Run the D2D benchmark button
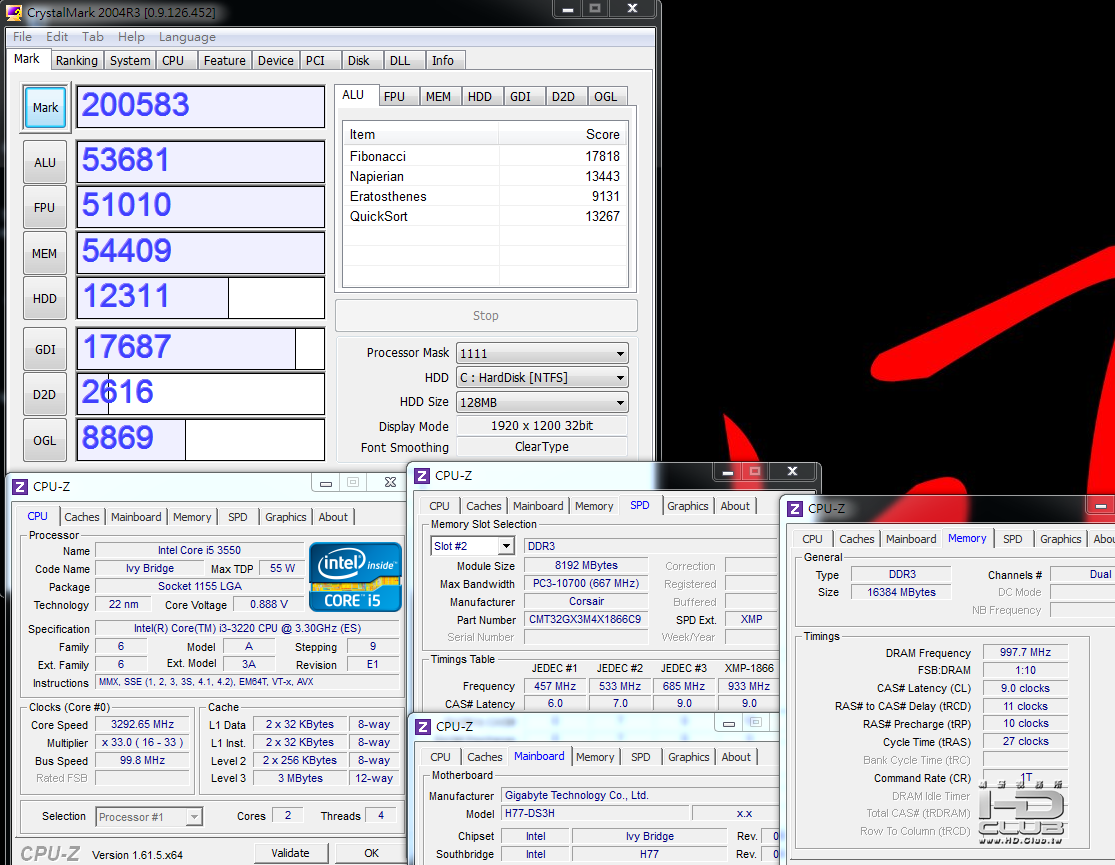 pos(45,394)
